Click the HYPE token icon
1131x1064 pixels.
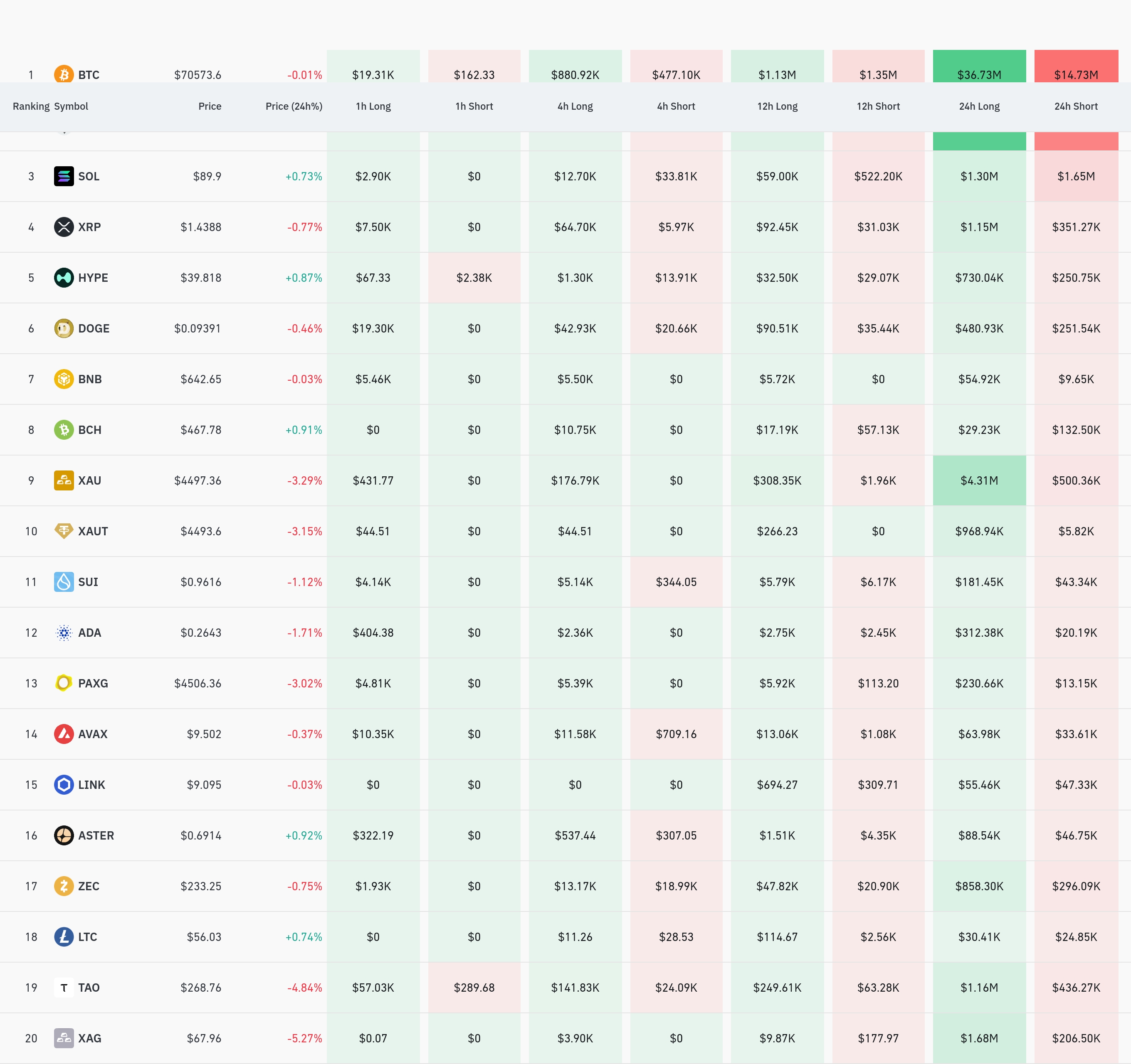[64, 278]
